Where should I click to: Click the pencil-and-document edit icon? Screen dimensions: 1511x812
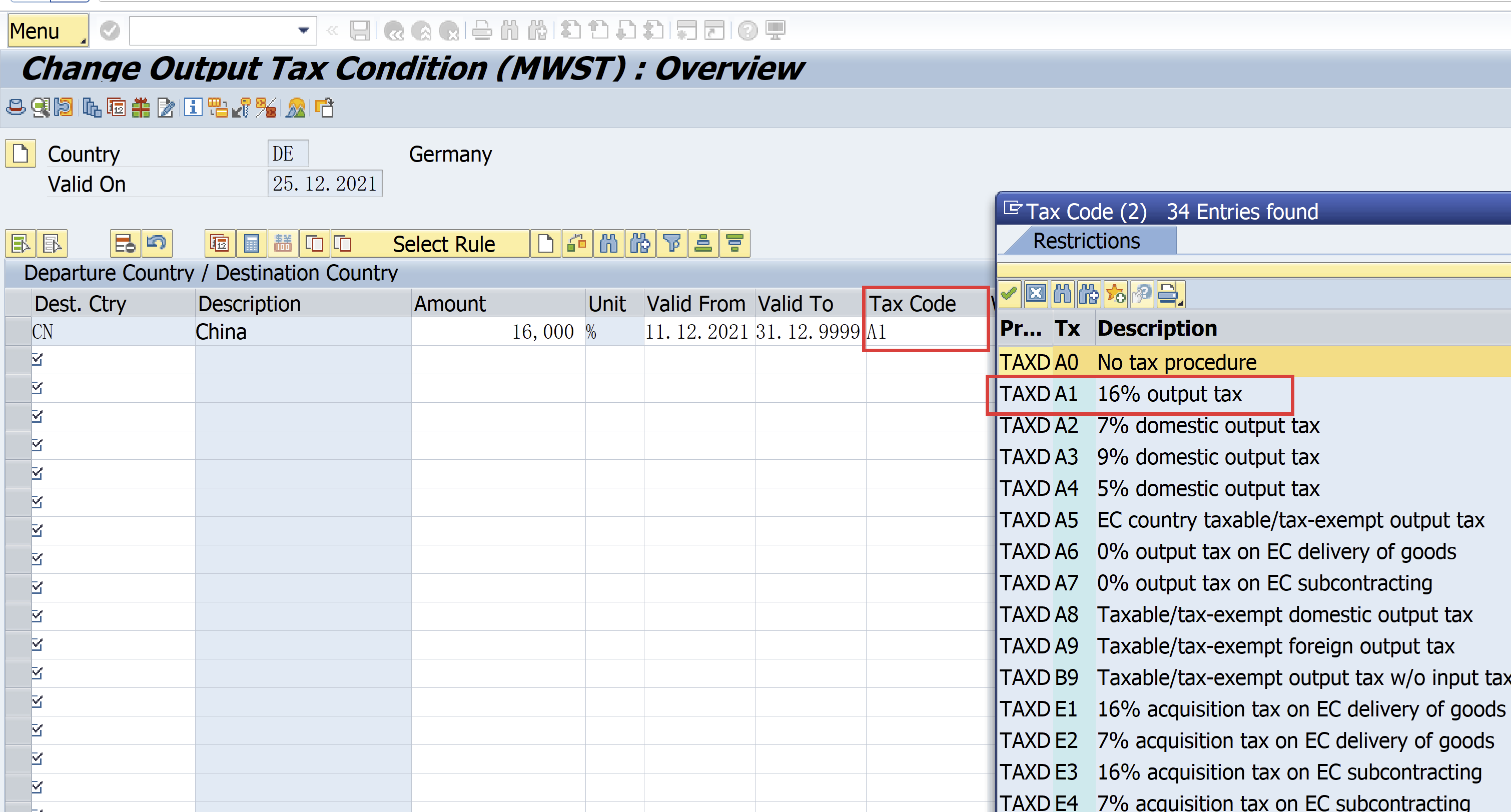(x=166, y=108)
